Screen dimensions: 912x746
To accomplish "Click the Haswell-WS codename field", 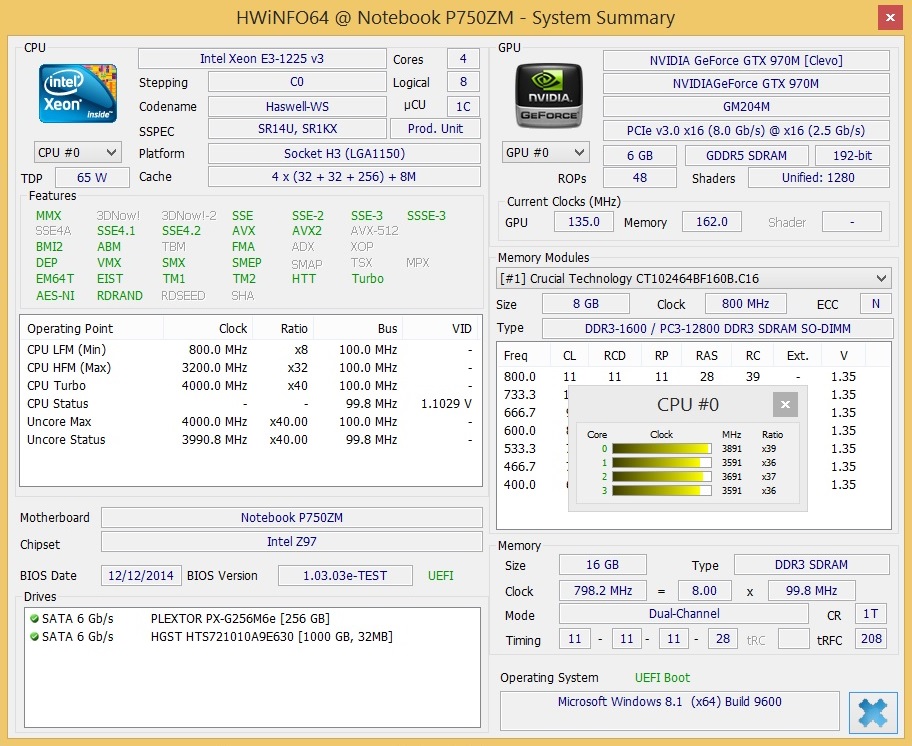I will coord(297,106).
